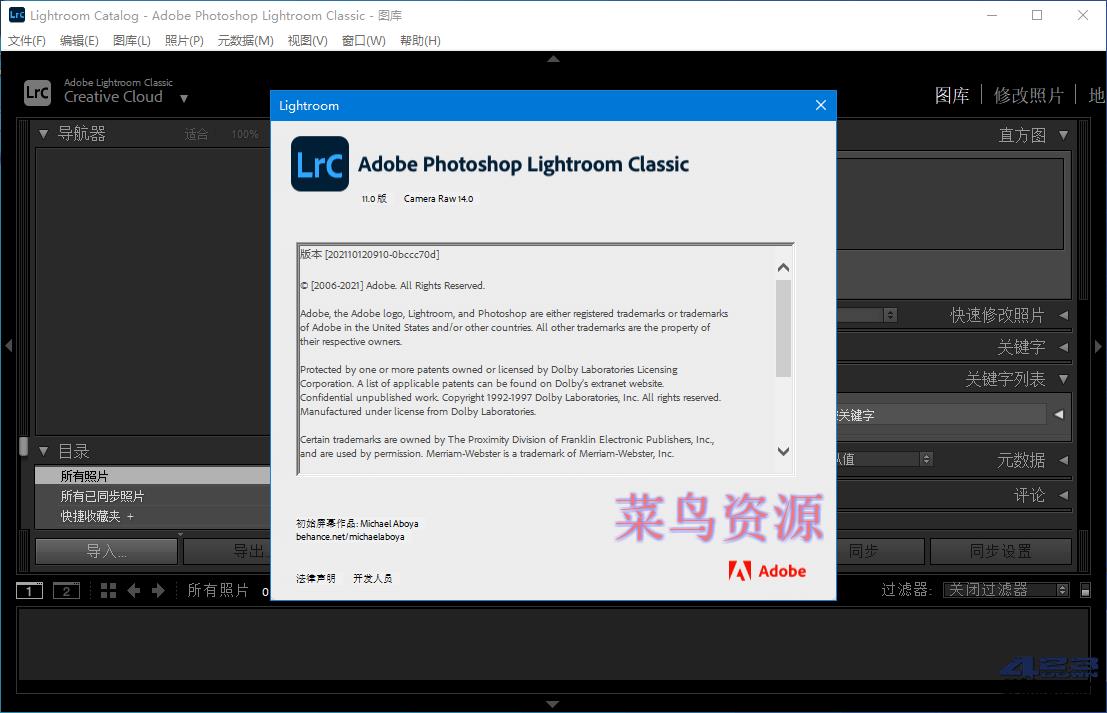The image size is (1107, 713).
Task: Open the 法律声明 legal notices link
Action: 316,577
